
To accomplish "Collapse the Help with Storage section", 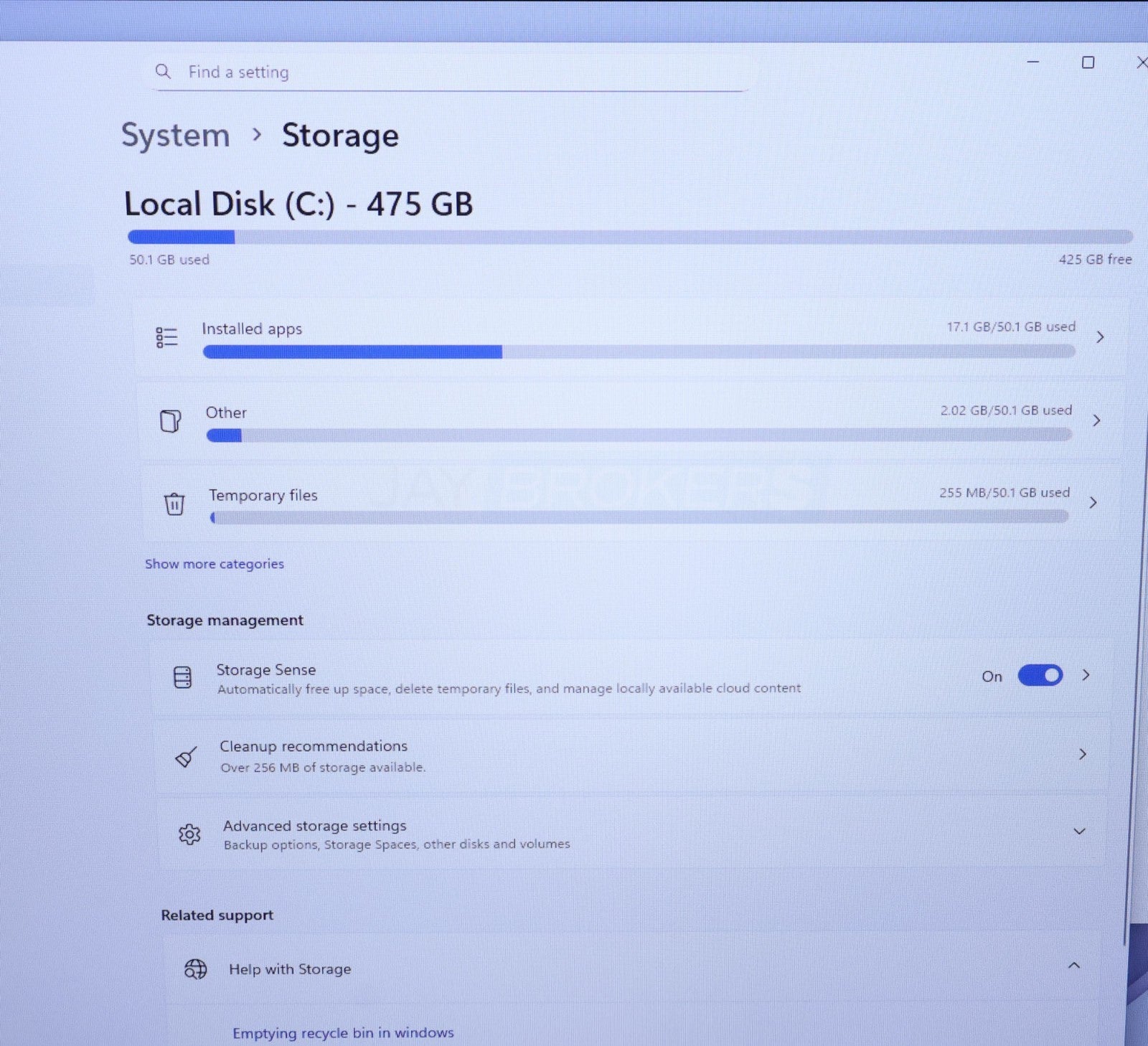I will (1073, 966).
